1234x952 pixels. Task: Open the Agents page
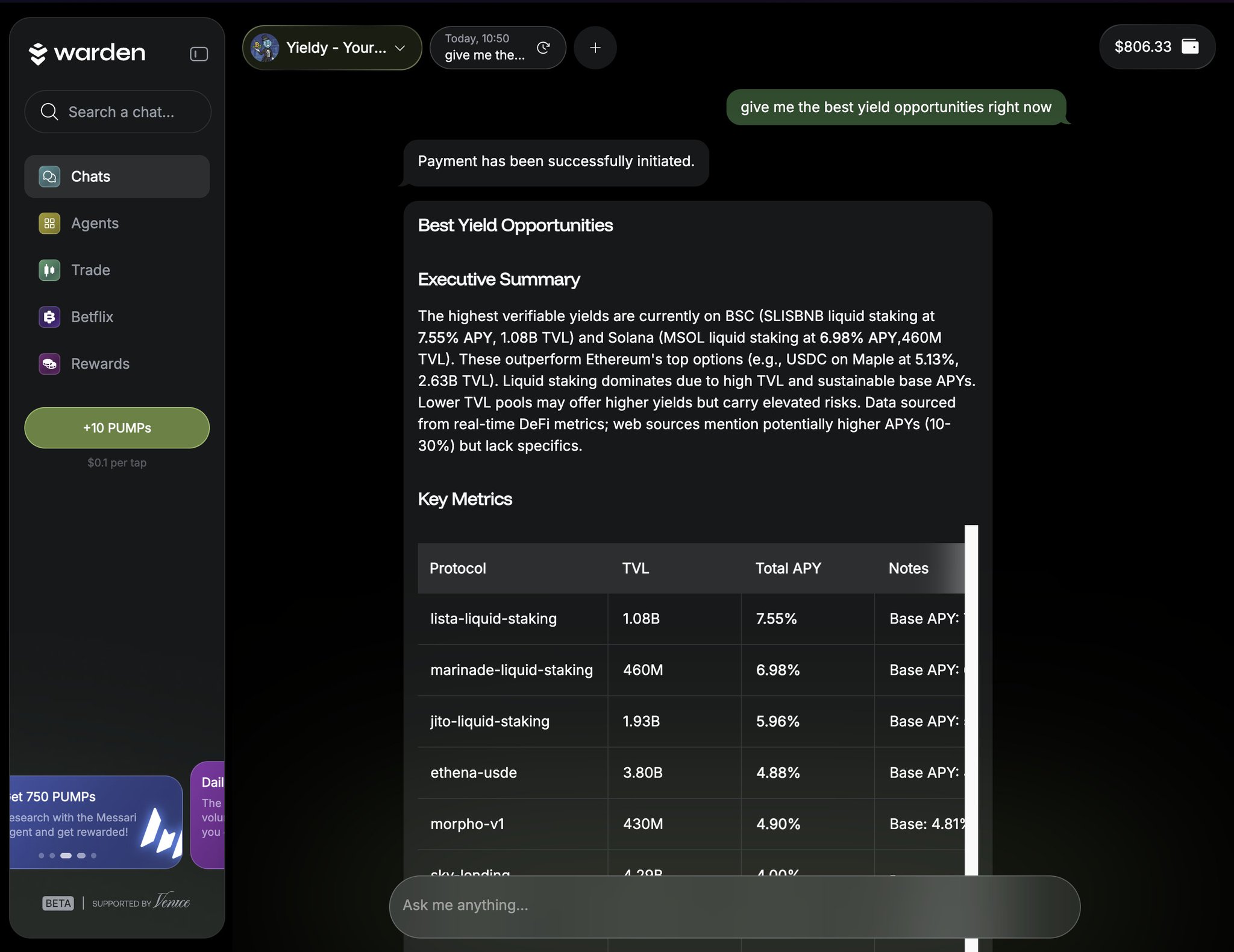click(x=95, y=224)
